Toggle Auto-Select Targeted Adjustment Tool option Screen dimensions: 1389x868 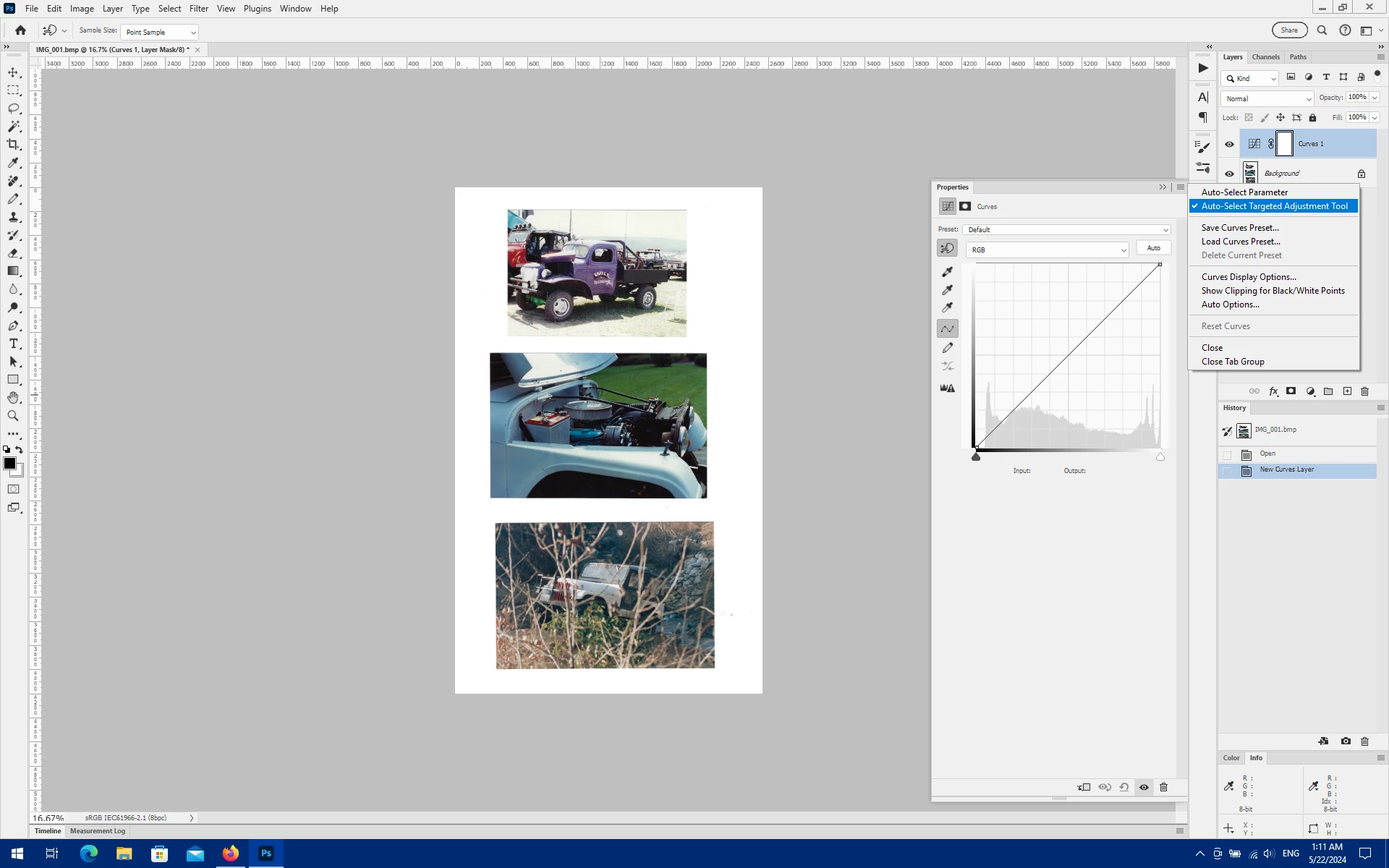pyautogui.click(x=1274, y=206)
